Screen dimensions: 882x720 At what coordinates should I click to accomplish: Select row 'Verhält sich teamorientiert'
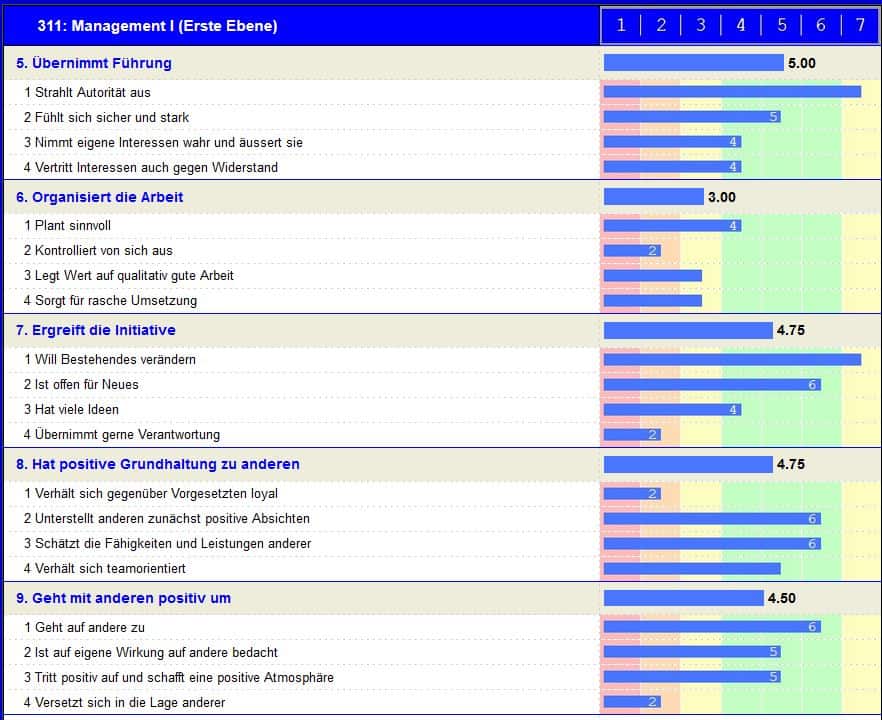tap(110, 568)
